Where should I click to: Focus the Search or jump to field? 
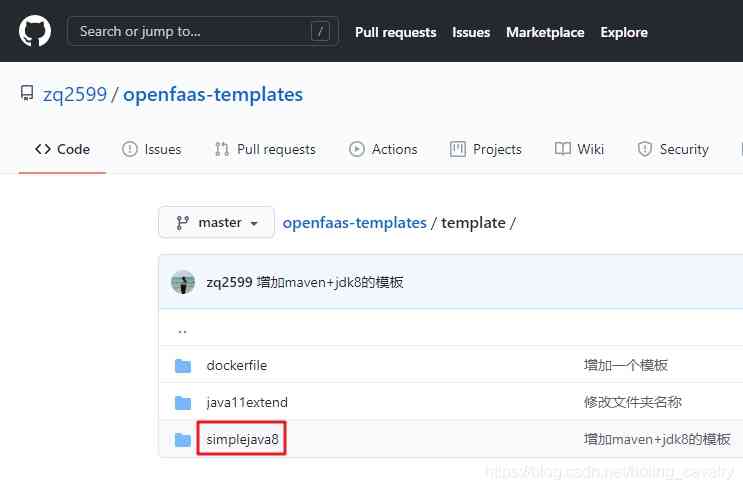point(203,31)
